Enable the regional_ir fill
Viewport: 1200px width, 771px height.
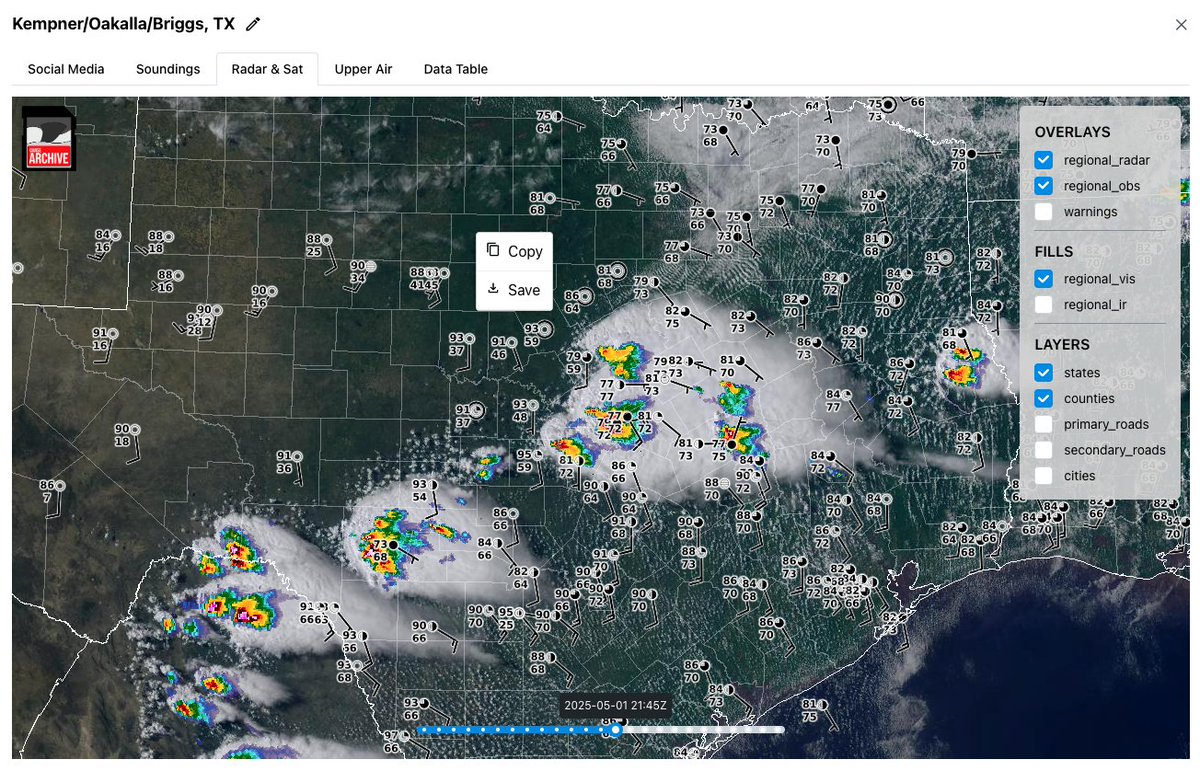[x=1043, y=304]
